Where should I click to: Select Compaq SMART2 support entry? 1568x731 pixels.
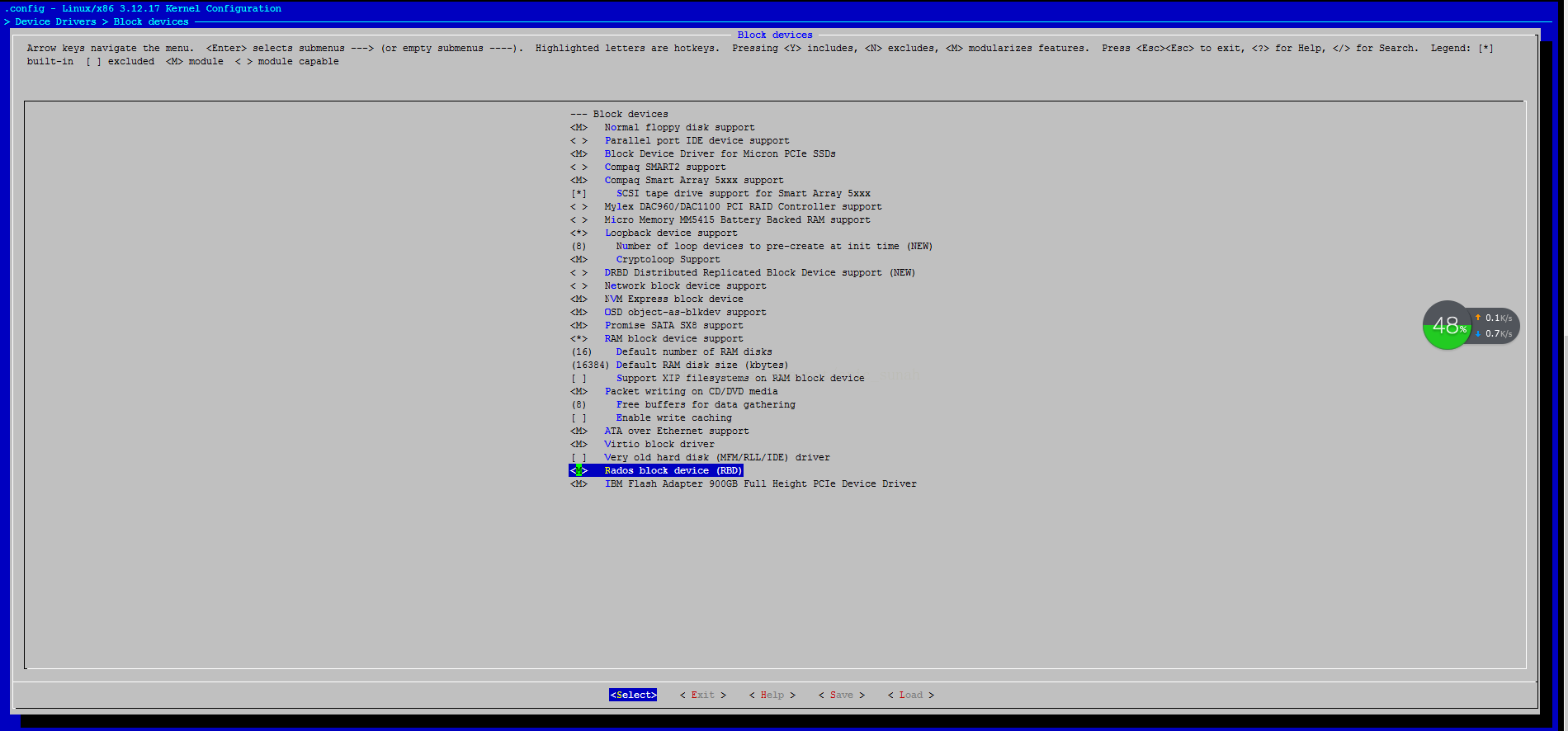coord(648,167)
